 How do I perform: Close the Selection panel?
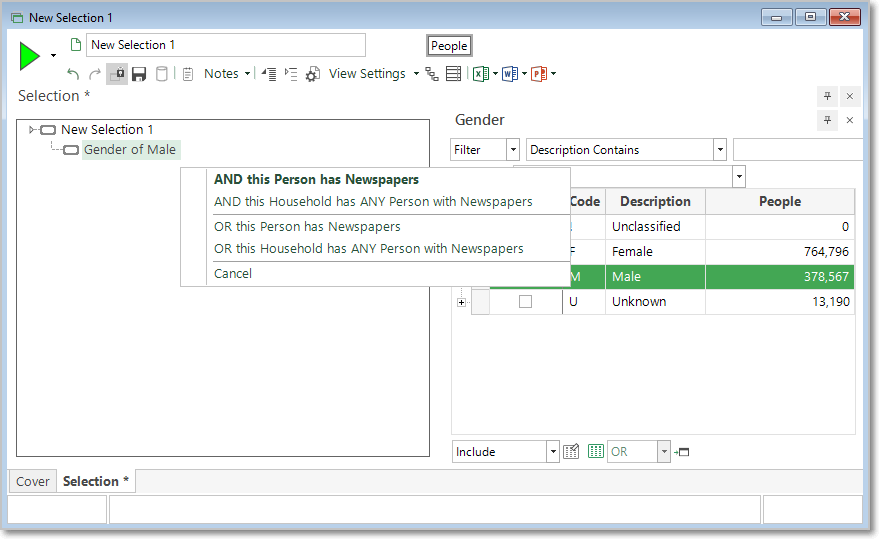pos(850,96)
